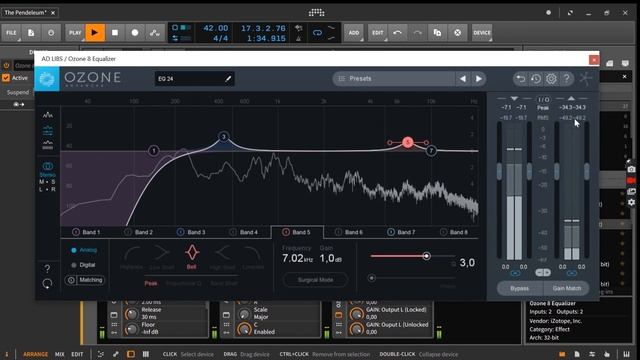The width and height of the screenshot is (640, 360).
Task: Stop the transport playback
Action: pos(115,33)
